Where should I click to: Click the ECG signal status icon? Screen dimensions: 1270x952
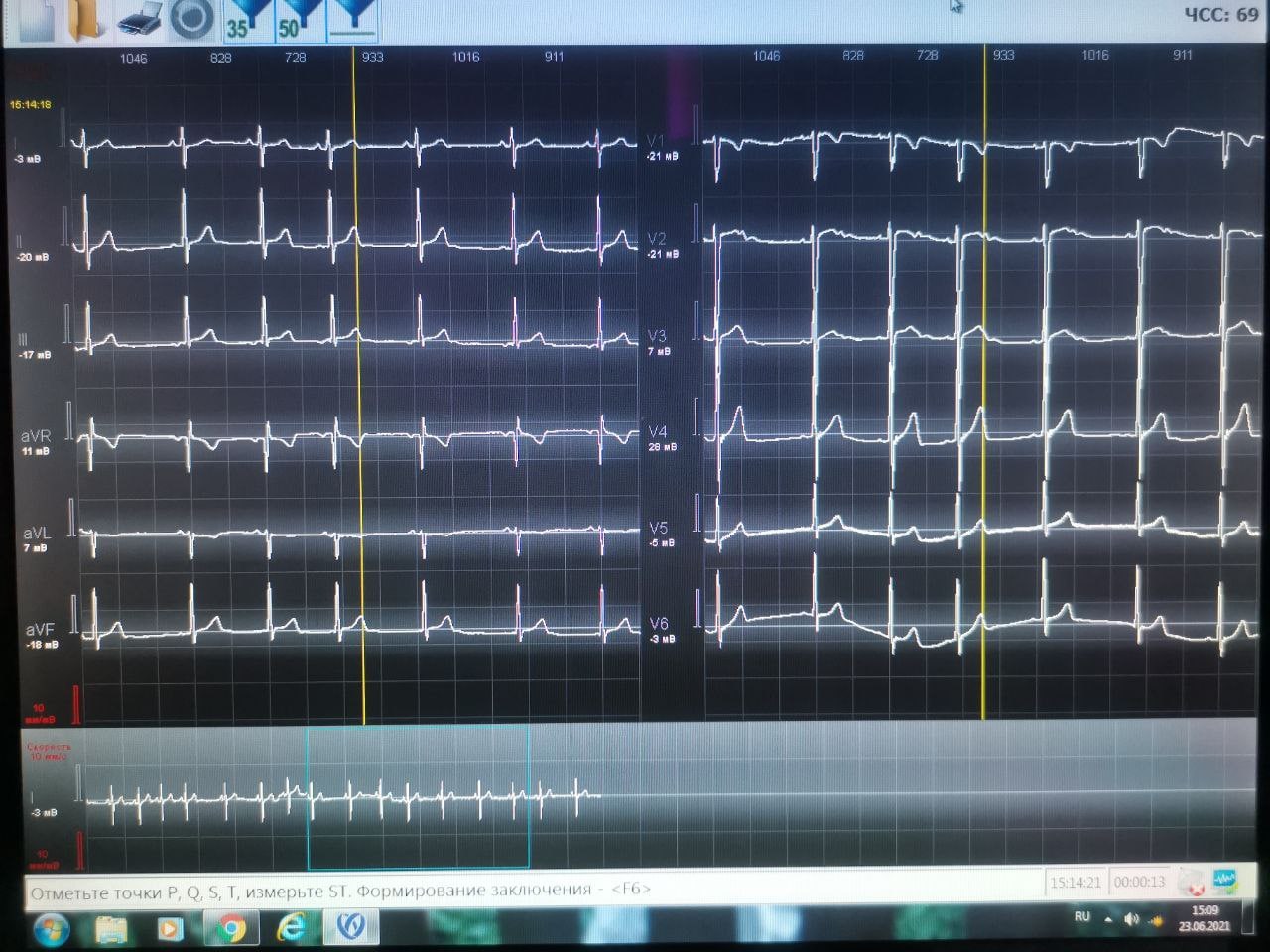[1224, 880]
